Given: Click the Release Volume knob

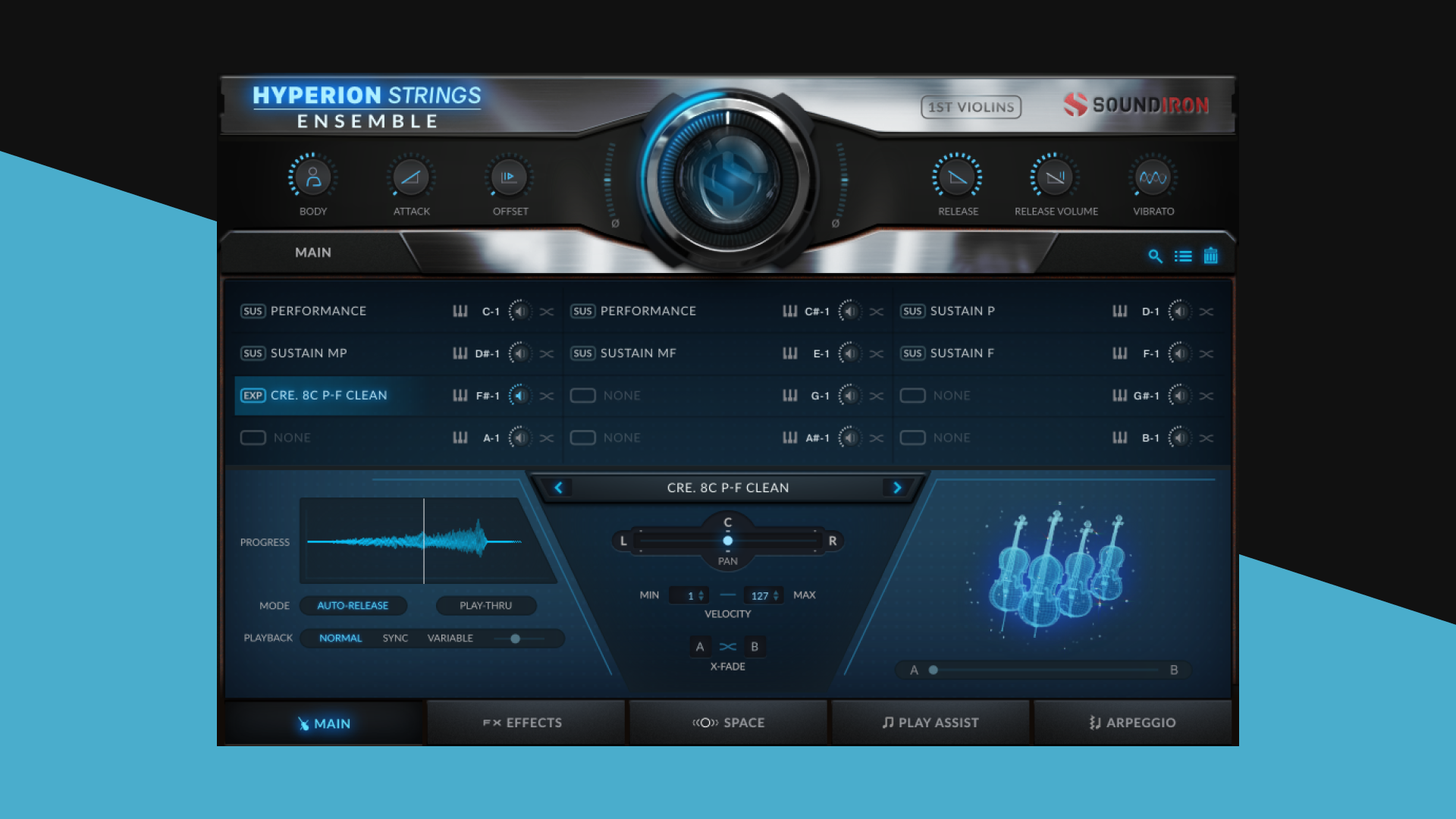Looking at the screenshot, I should pyautogui.click(x=1055, y=177).
